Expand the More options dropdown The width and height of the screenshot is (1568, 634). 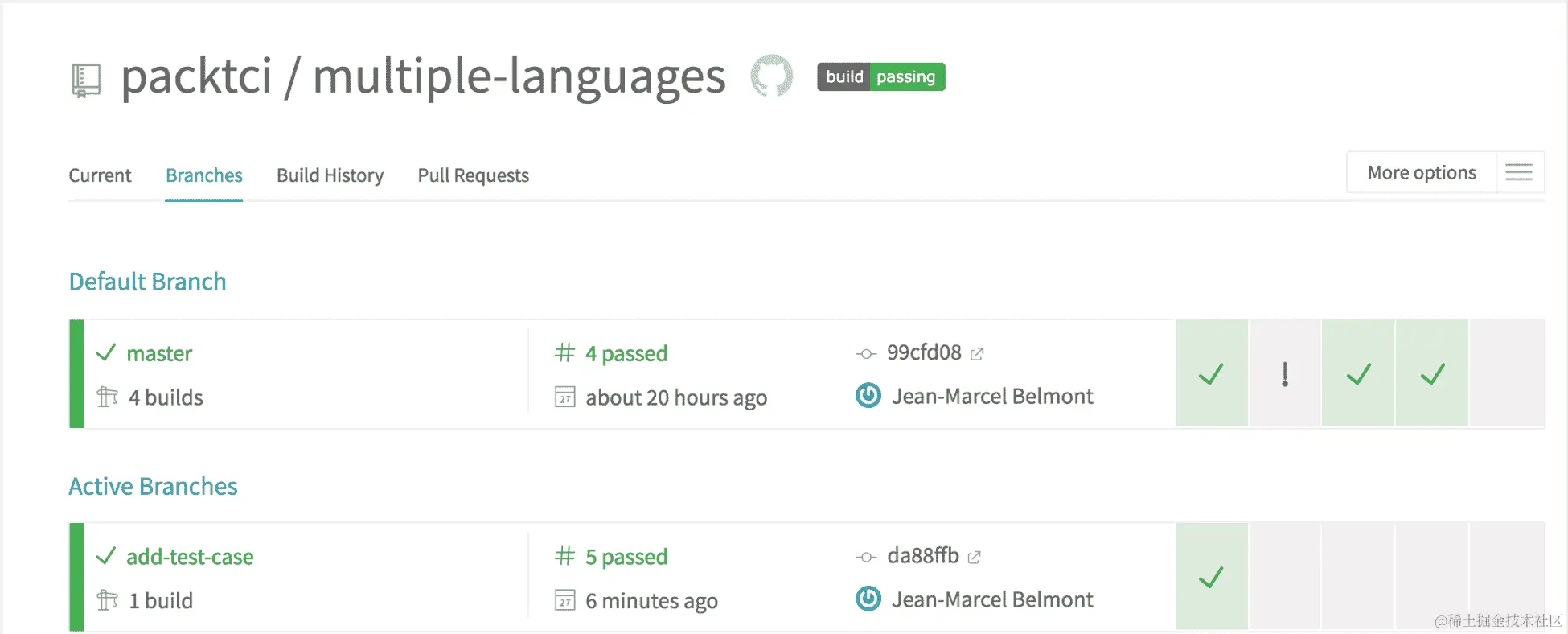(x=1421, y=172)
